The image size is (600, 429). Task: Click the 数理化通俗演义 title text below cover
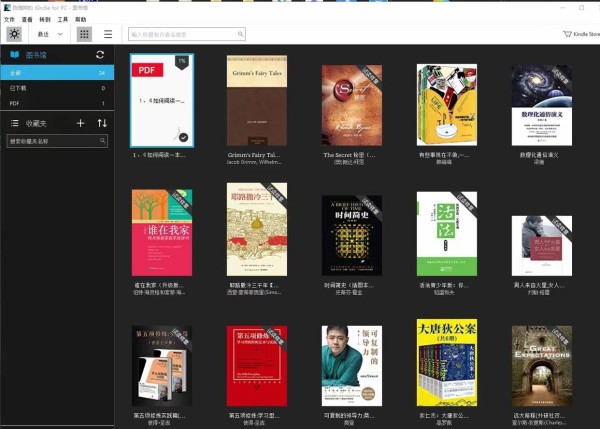tap(539, 155)
